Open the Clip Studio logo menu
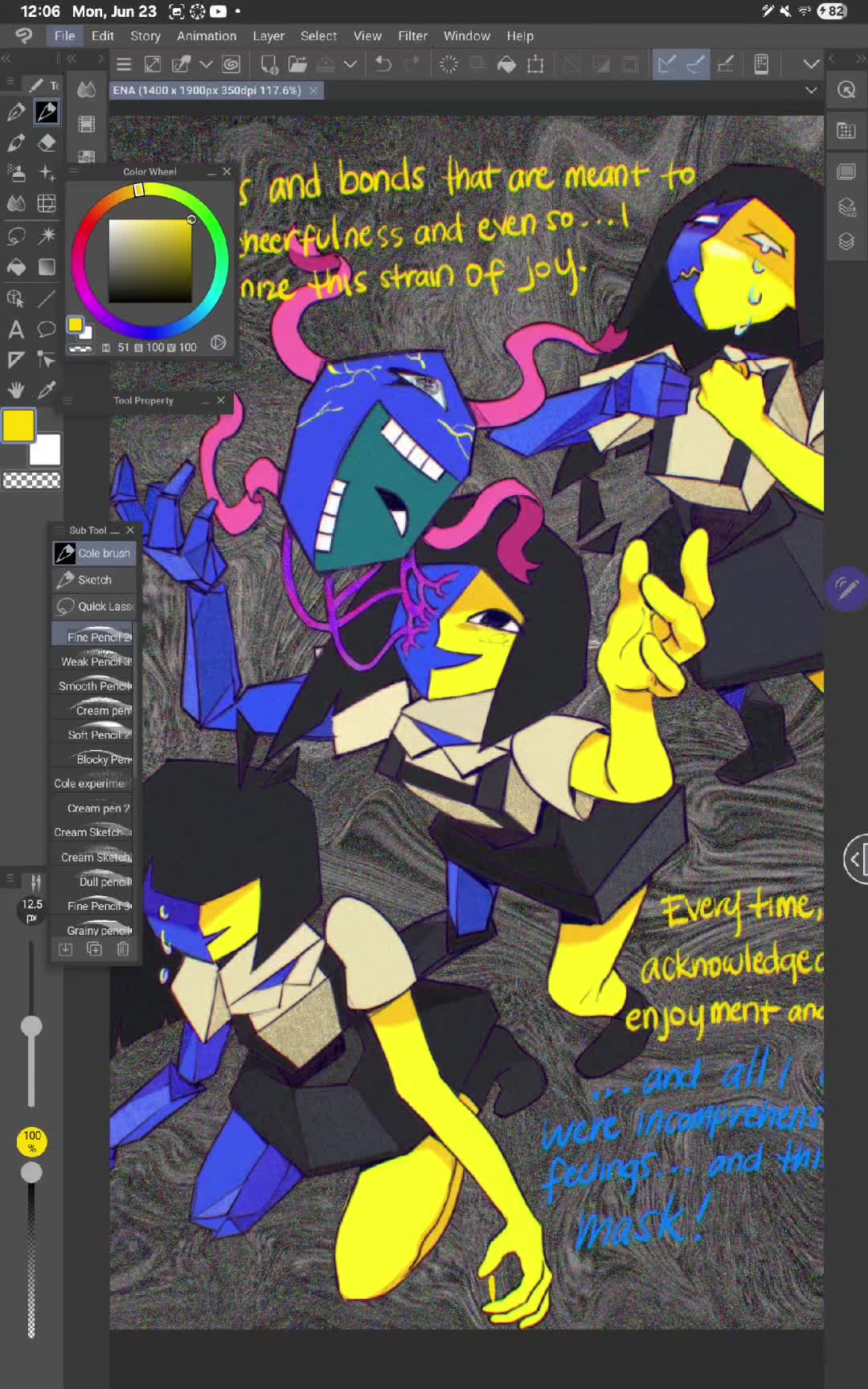The width and height of the screenshot is (868, 1389). [x=24, y=35]
